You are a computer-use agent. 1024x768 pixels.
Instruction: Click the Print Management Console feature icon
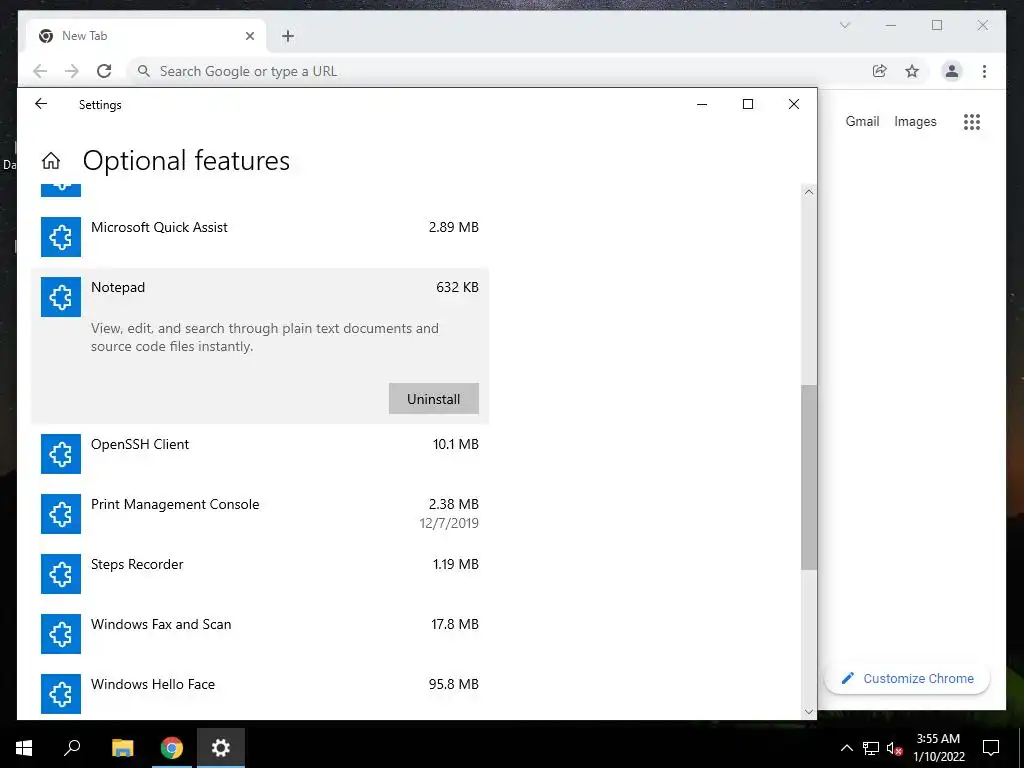(61, 514)
